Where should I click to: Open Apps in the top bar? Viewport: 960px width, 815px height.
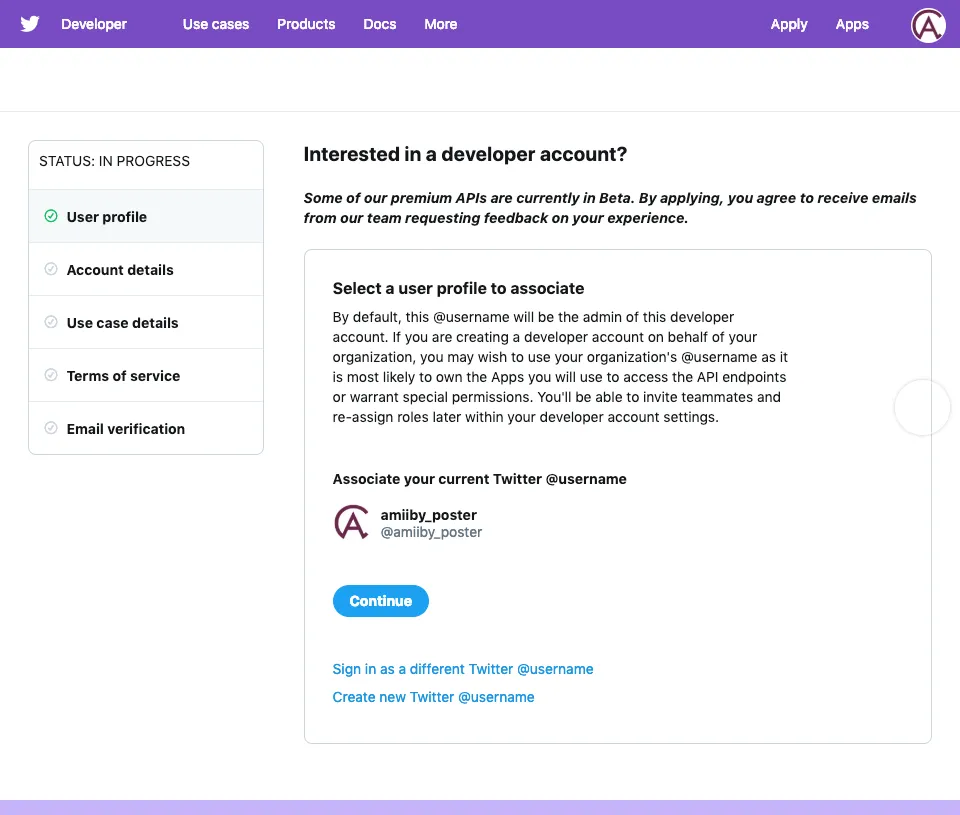[852, 24]
